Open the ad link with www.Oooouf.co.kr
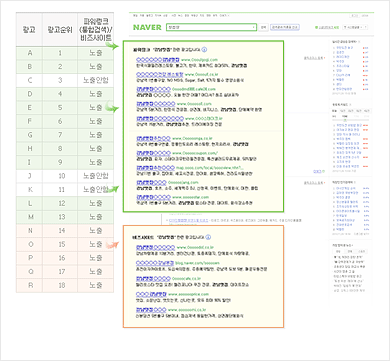The width and height of the screenshot is (390, 361). [160, 74]
